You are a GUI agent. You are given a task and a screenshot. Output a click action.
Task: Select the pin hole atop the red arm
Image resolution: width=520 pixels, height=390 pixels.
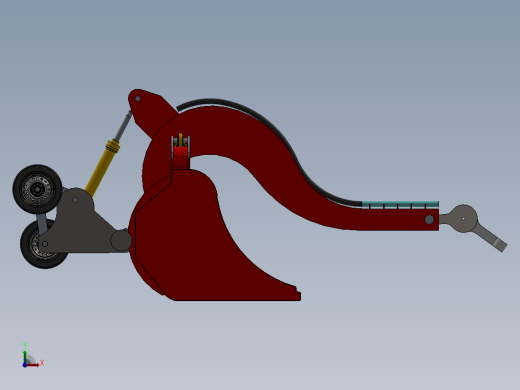[138, 99]
